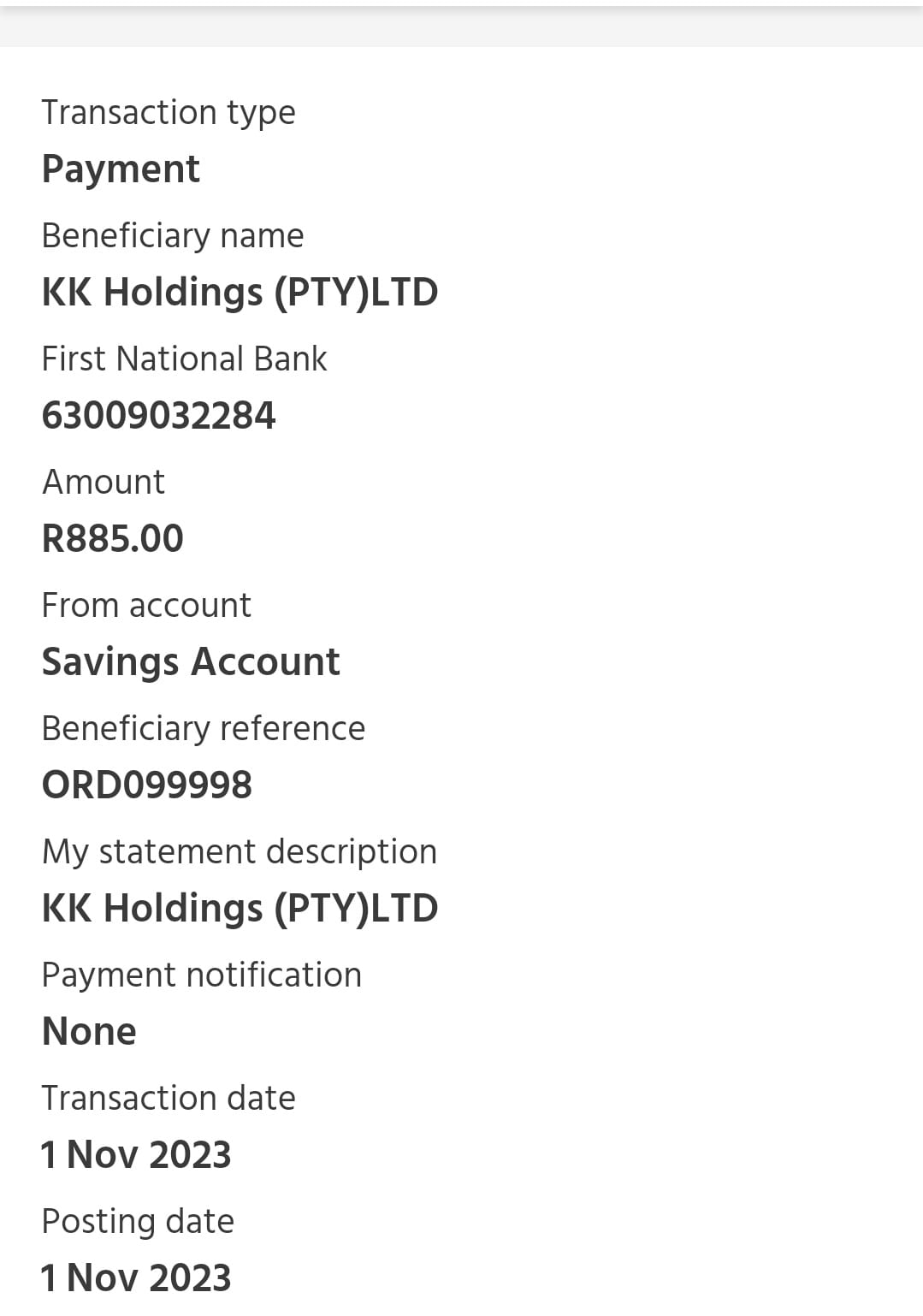Tap the transaction date 1 Nov 2023
The width and height of the screenshot is (923, 1316).
tap(136, 1155)
